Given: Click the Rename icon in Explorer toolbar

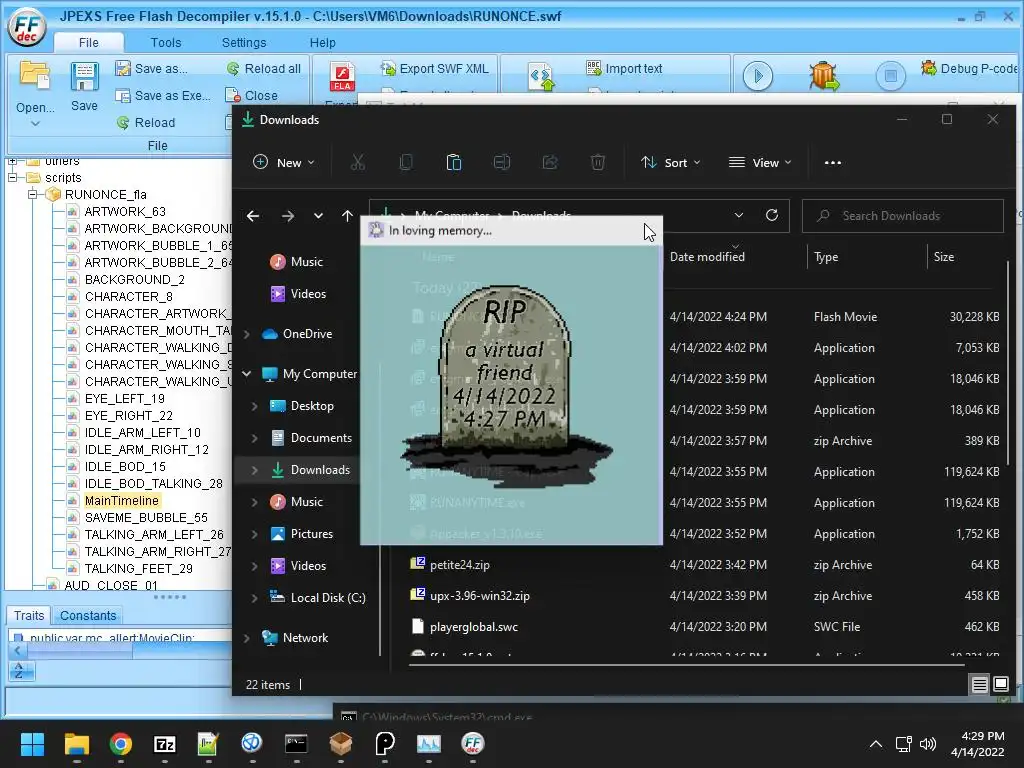Looking at the screenshot, I should [502, 163].
